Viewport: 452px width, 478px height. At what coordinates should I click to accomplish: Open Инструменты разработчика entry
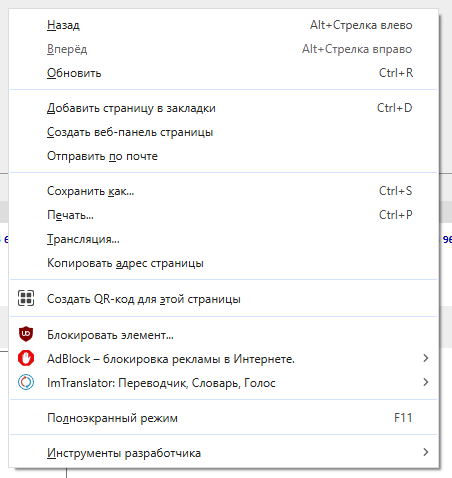[223, 453]
